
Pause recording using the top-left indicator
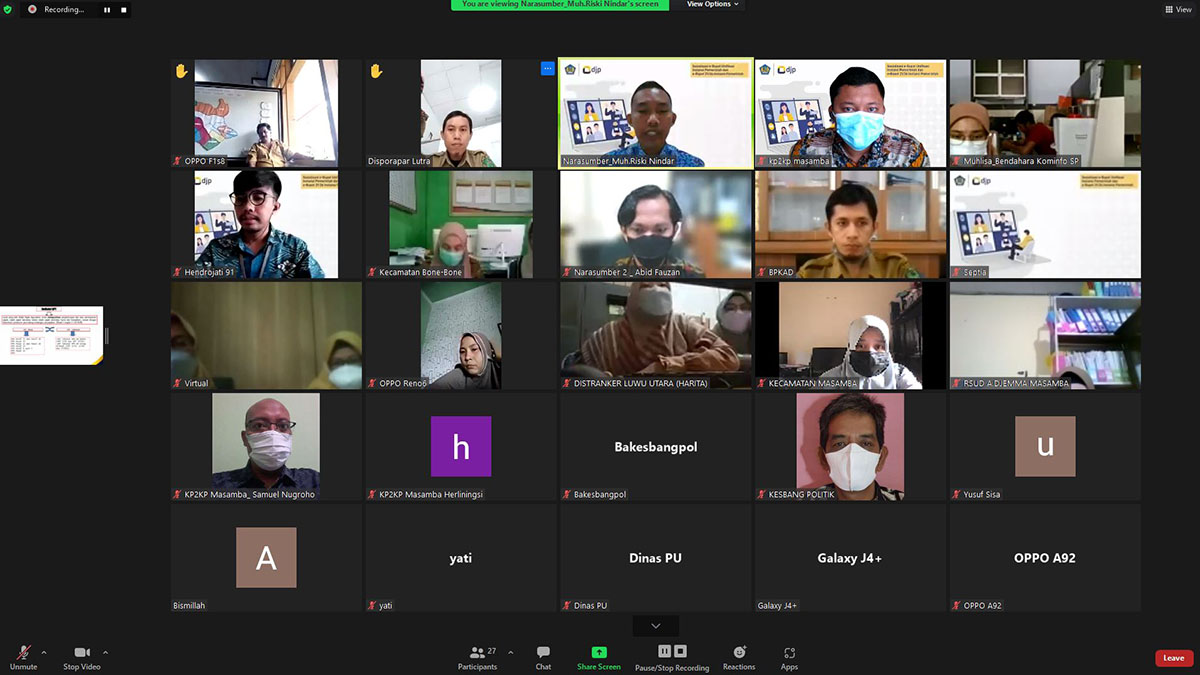click(107, 10)
